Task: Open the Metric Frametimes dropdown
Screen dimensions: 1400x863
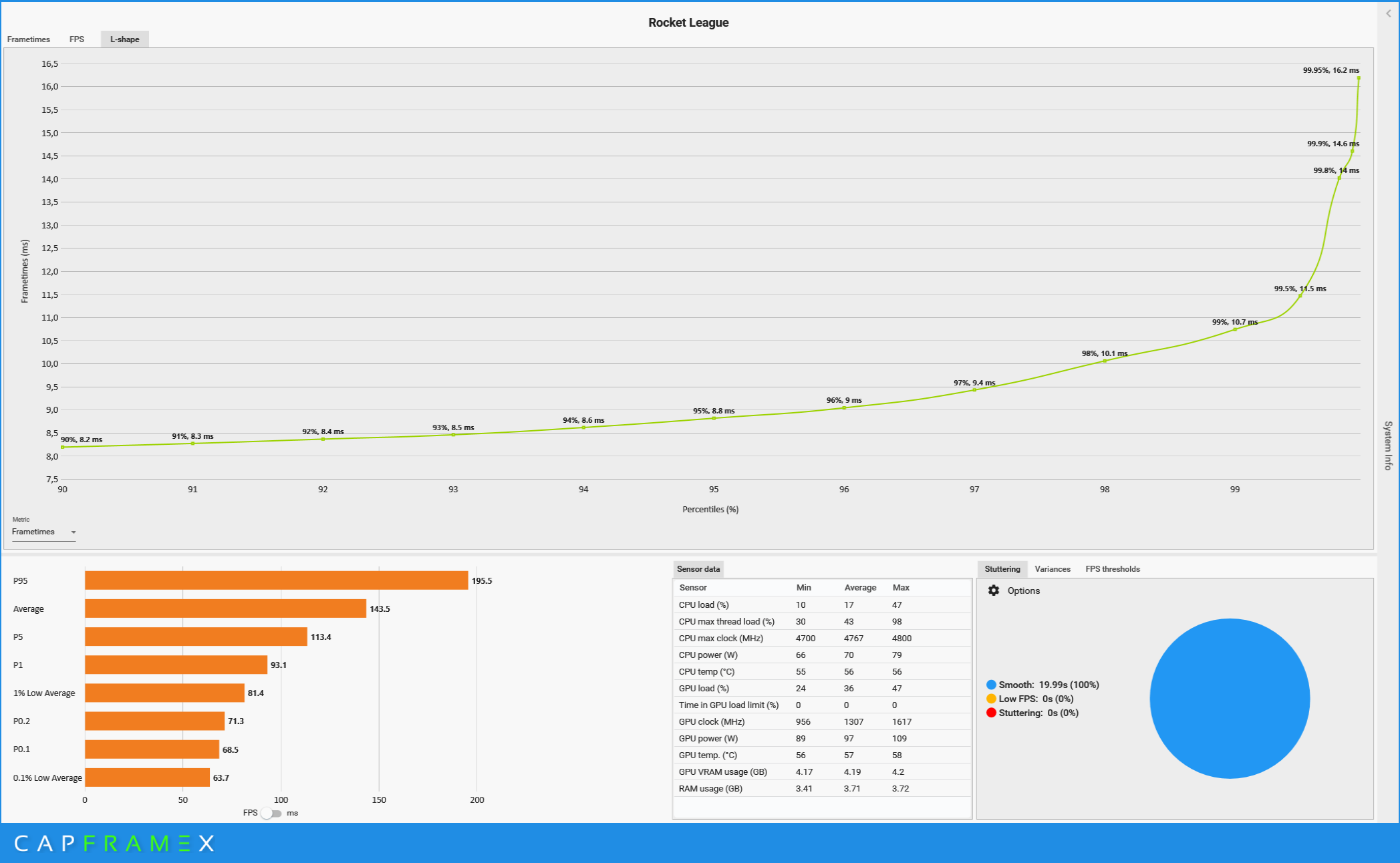Action: 43,532
